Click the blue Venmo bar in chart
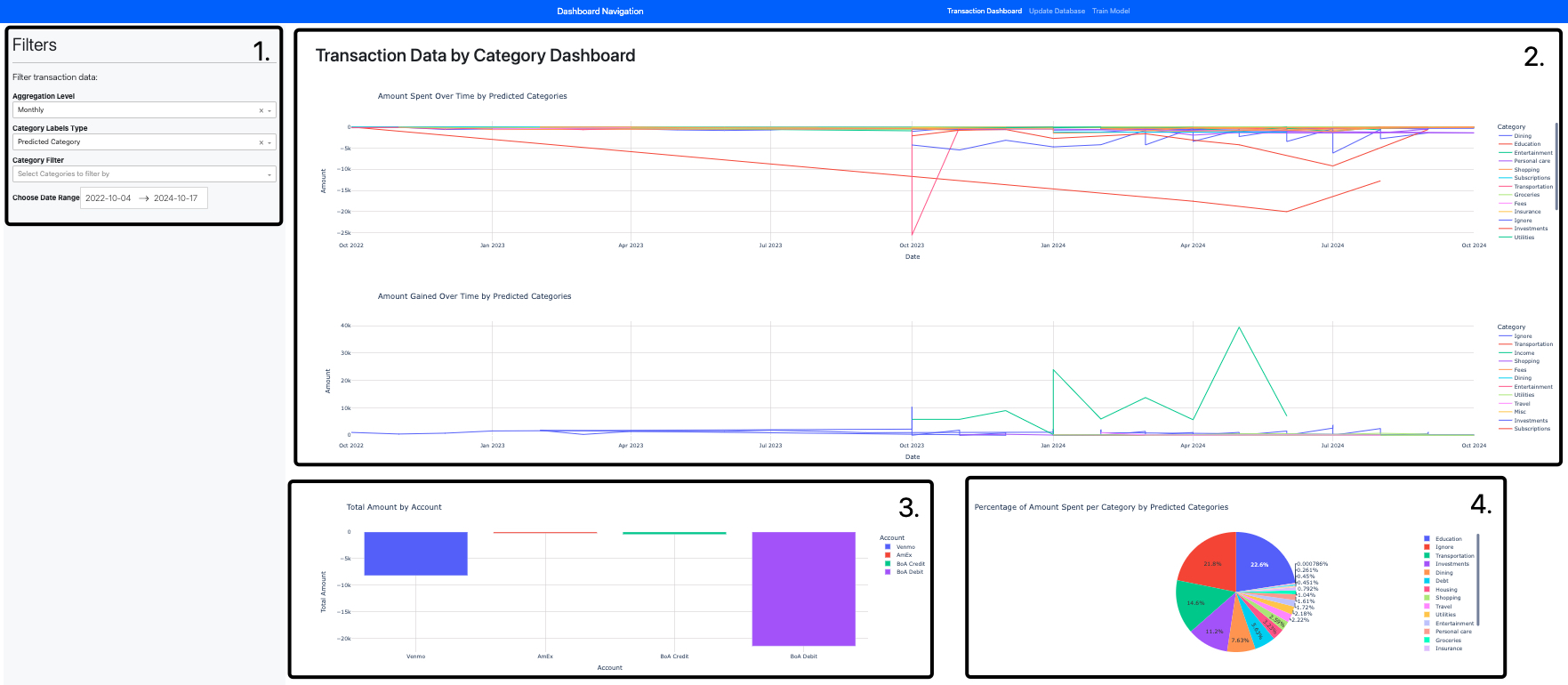This screenshot has width=1568, height=685. click(x=415, y=553)
